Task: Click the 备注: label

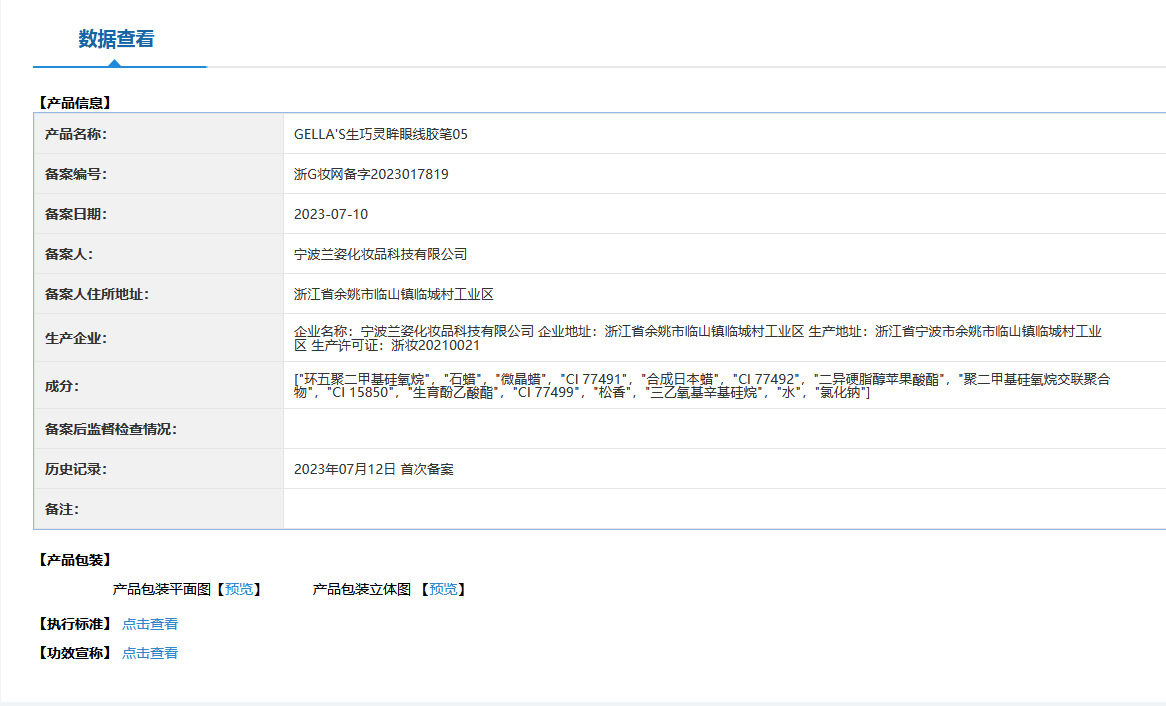Action: pyautogui.click(x=62, y=510)
